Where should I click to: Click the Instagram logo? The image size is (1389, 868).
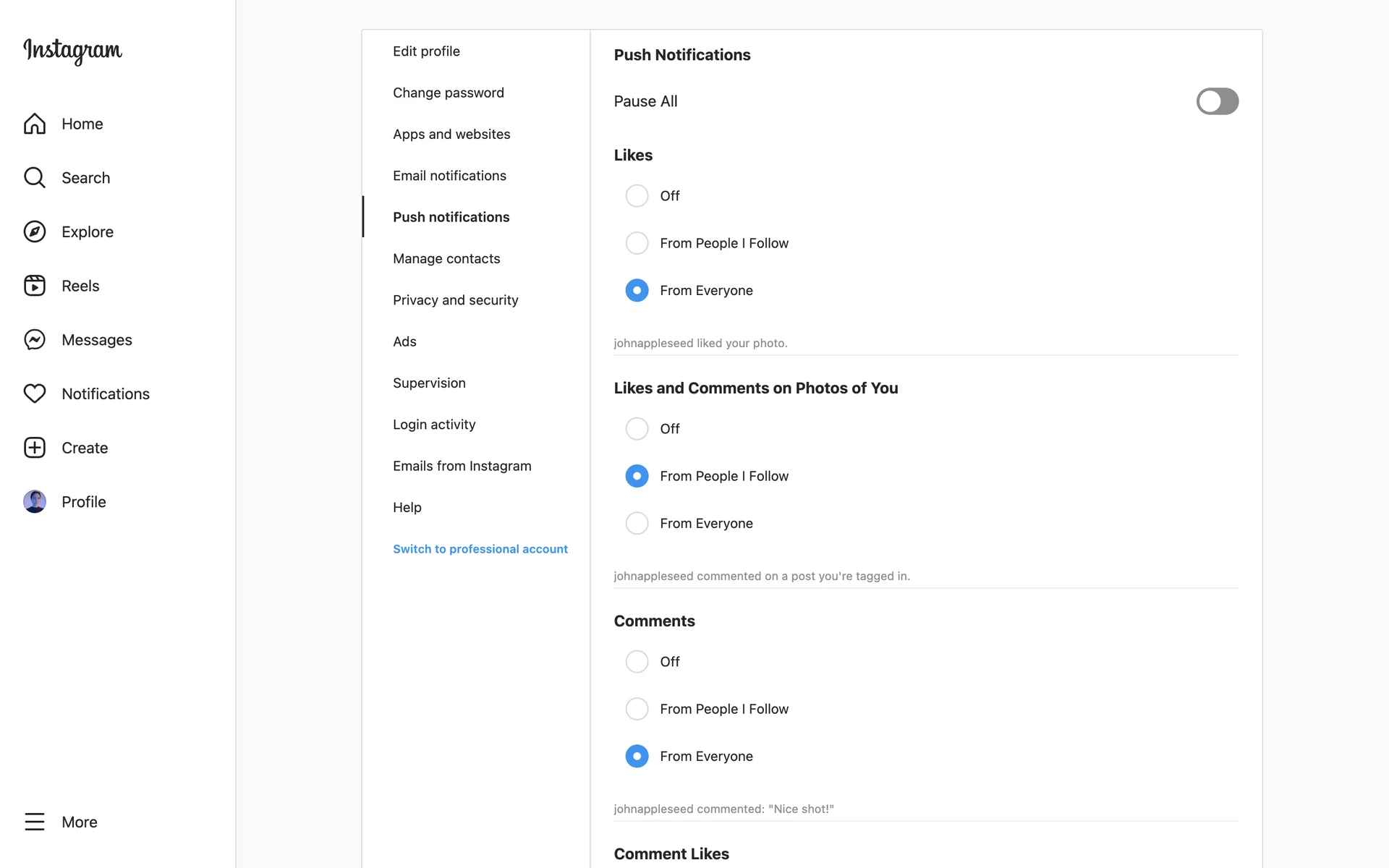tap(72, 51)
